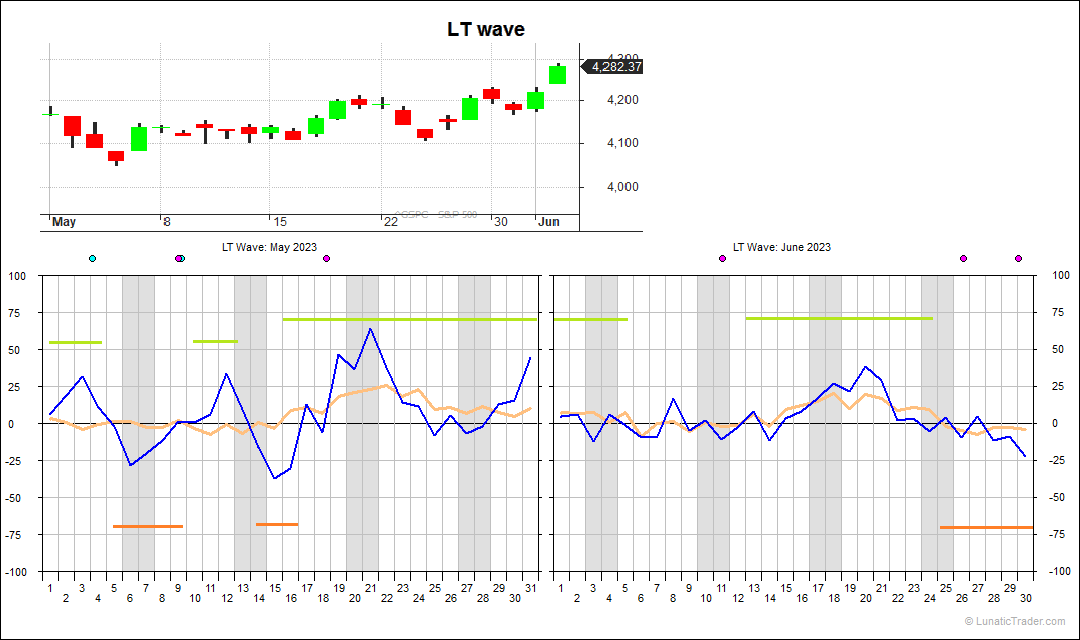1080x640 pixels.
Task: Select the magenta moon marker near May 9
Action: point(179,258)
